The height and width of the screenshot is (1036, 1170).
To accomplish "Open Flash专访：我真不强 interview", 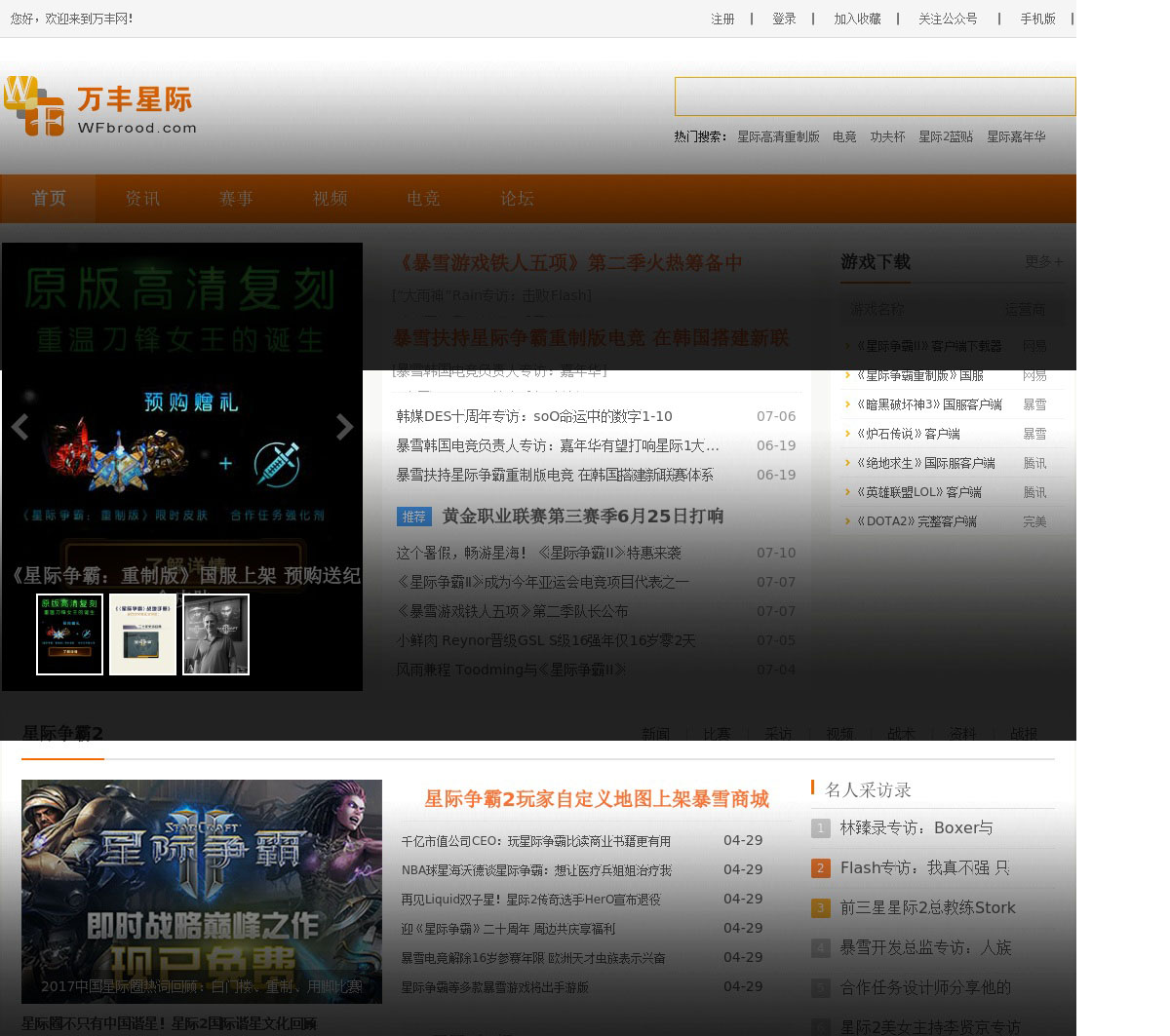I will click(x=924, y=868).
